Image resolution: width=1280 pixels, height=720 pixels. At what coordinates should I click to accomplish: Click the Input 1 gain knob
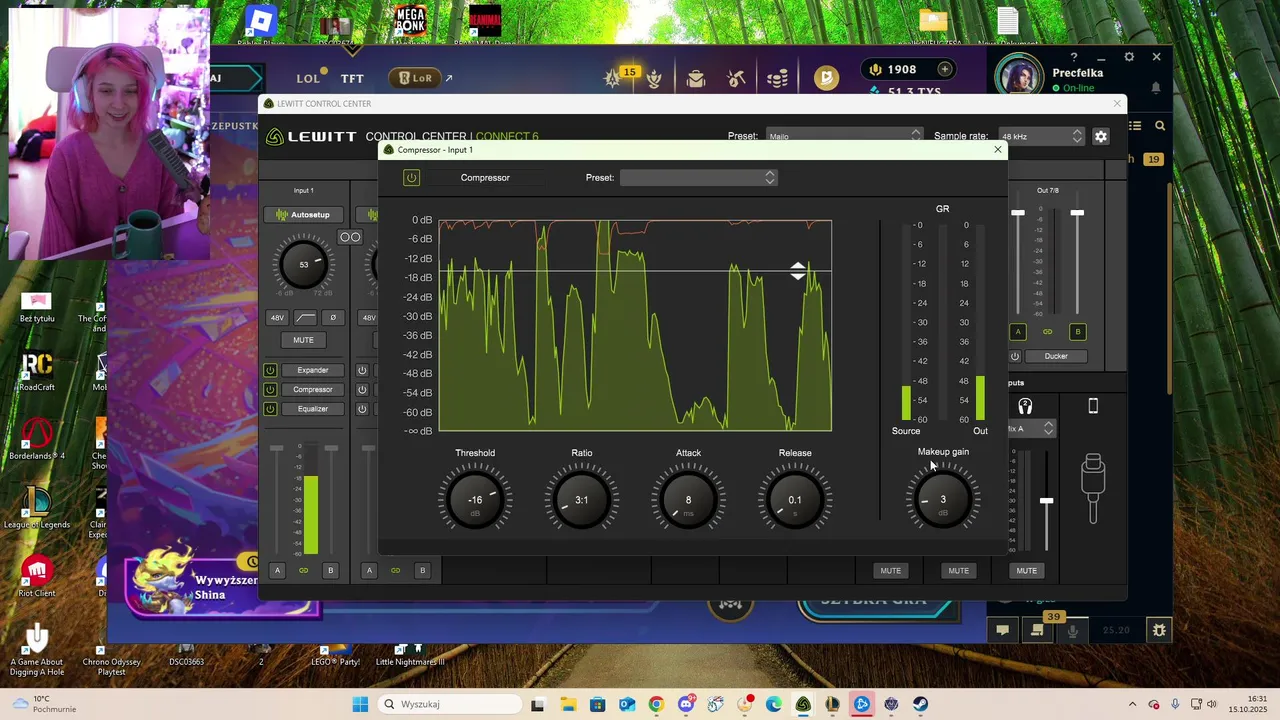click(304, 264)
